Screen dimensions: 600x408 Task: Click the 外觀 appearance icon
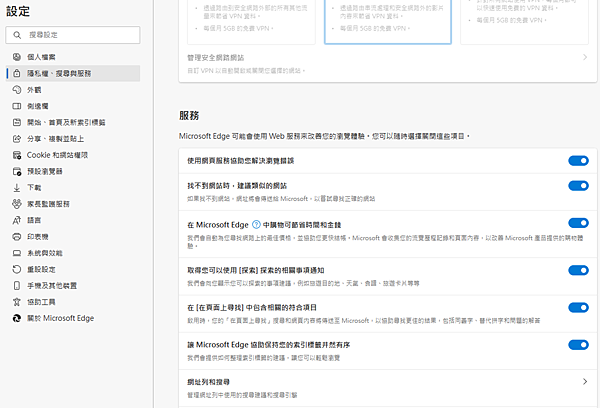[16, 90]
